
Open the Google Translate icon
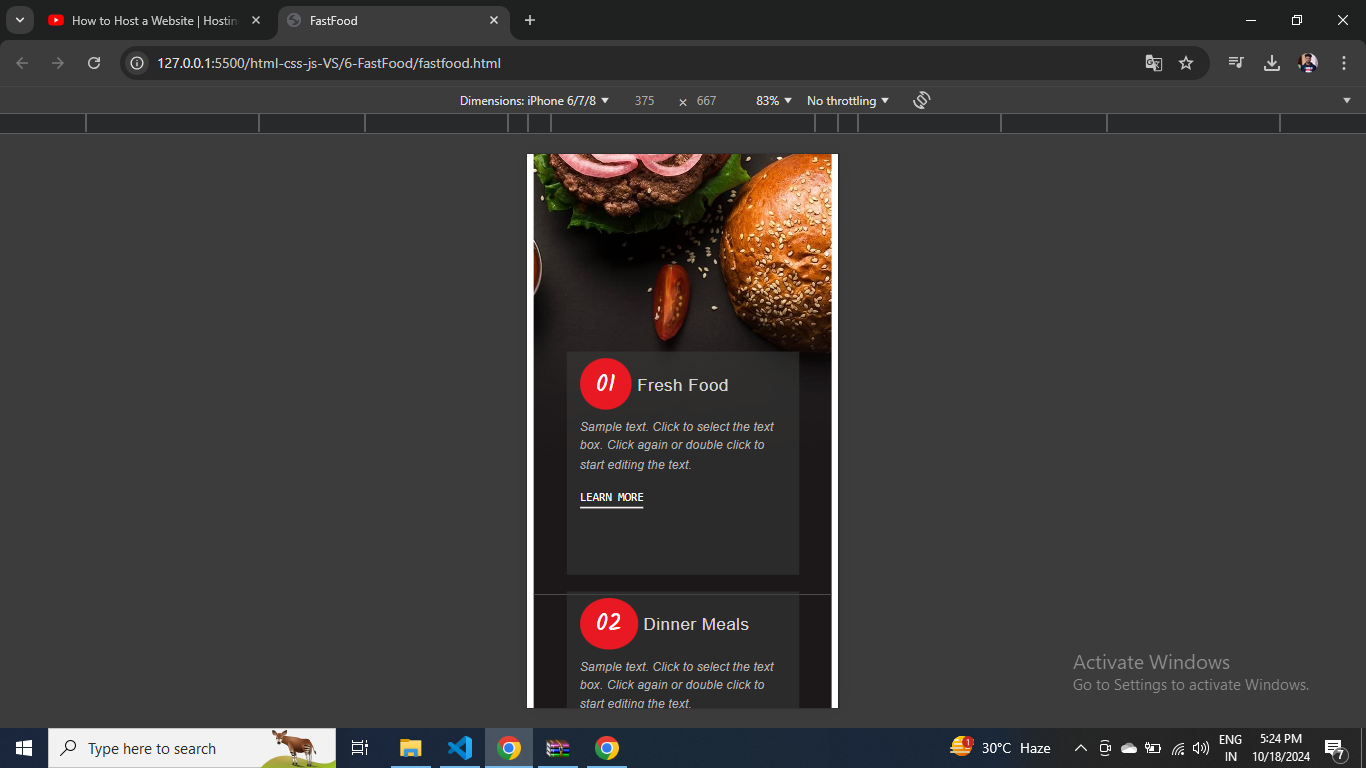point(1154,63)
